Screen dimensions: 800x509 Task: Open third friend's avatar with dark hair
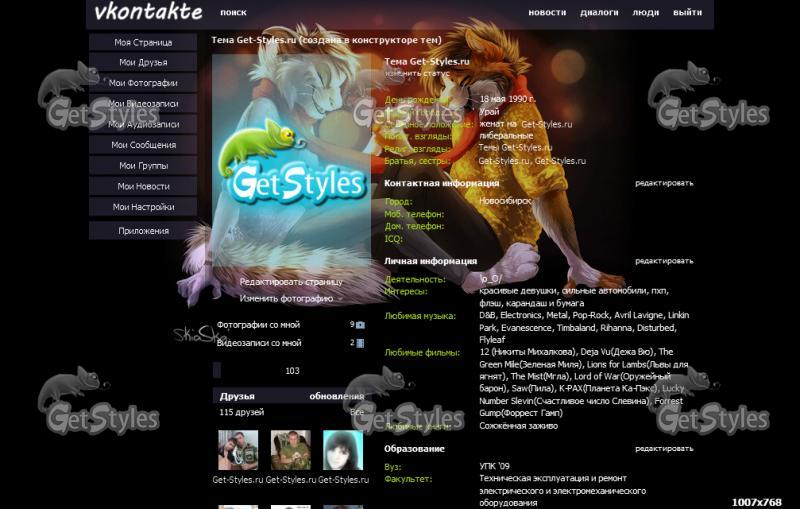342,450
